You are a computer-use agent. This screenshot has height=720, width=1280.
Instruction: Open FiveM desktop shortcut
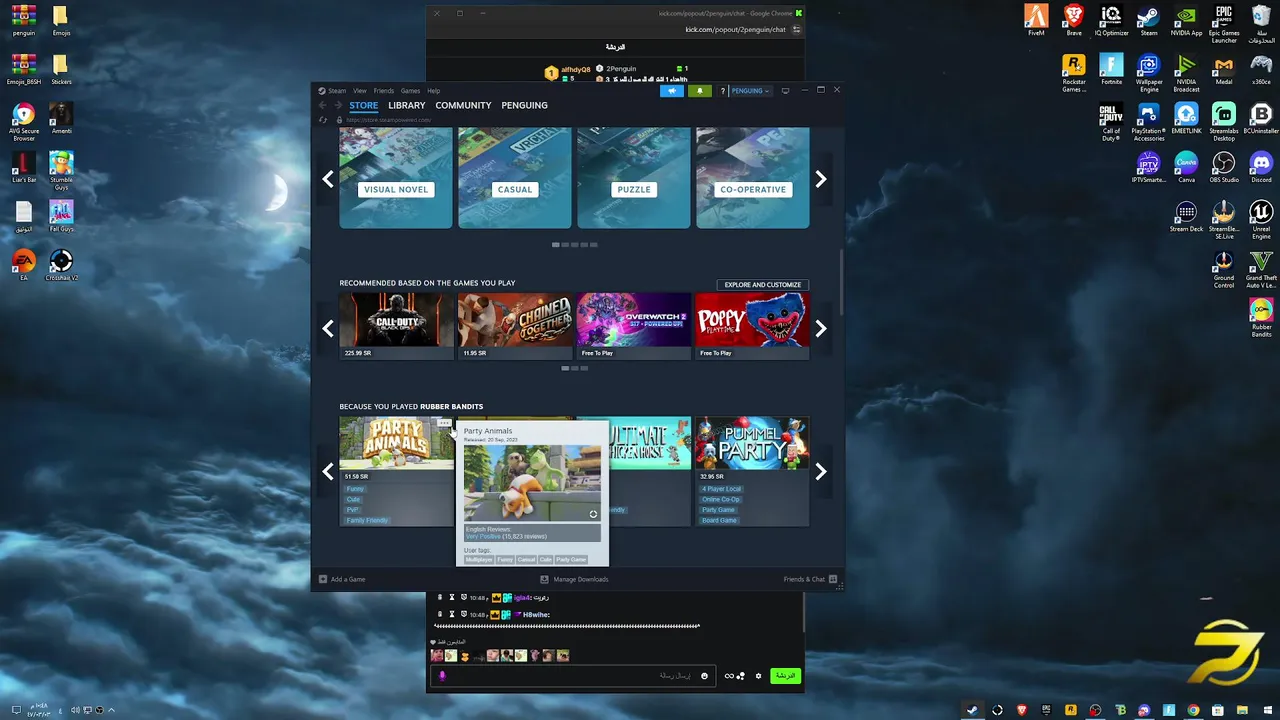coord(1036,21)
